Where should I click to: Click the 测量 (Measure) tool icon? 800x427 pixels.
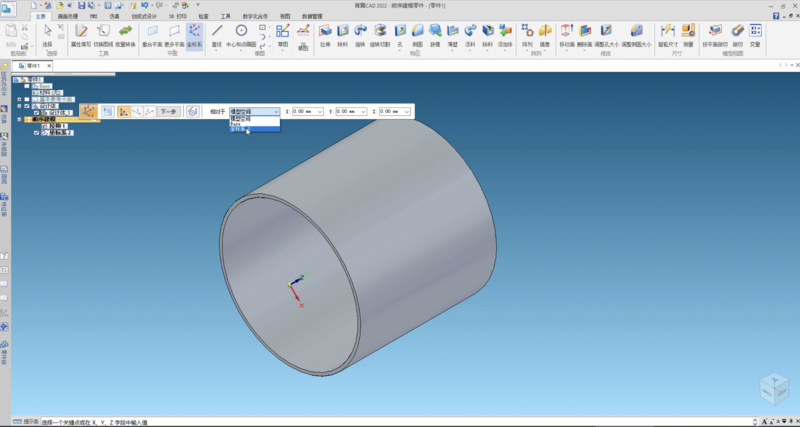pos(688,33)
